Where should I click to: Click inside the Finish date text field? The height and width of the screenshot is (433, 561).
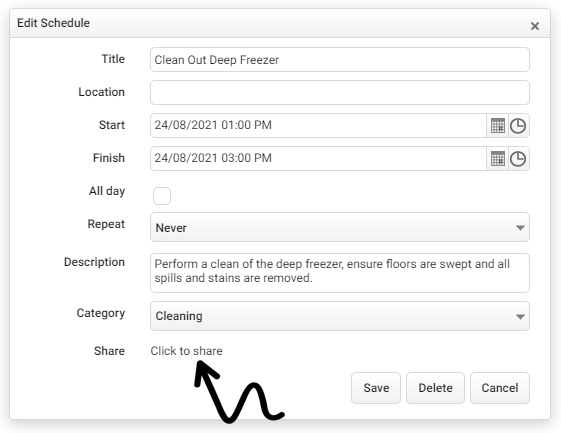tap(318, 159)
